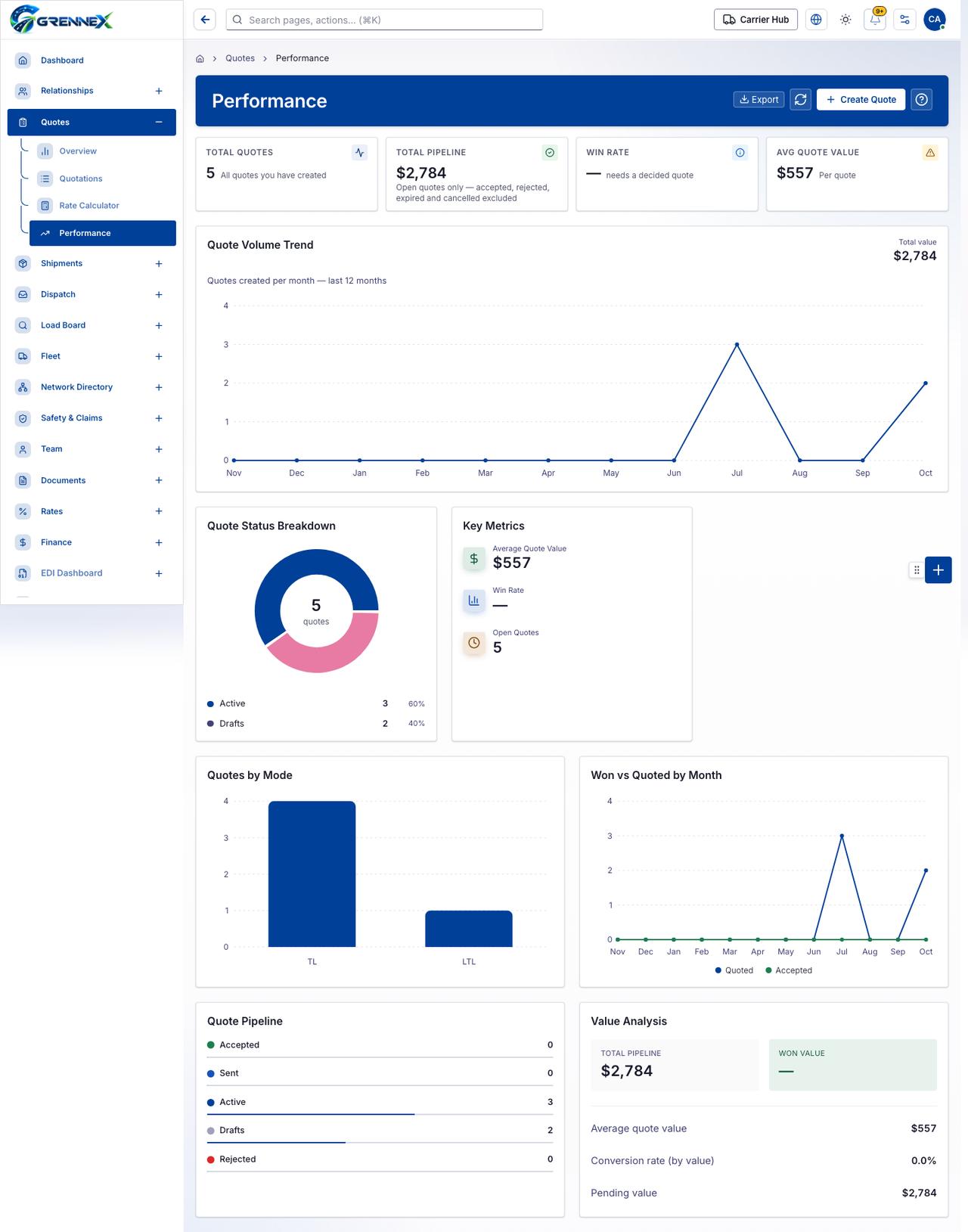Collapse the Quotes sidebar section
The height and width of the screenshot is (1232, 968).
[x=159, y=123]
